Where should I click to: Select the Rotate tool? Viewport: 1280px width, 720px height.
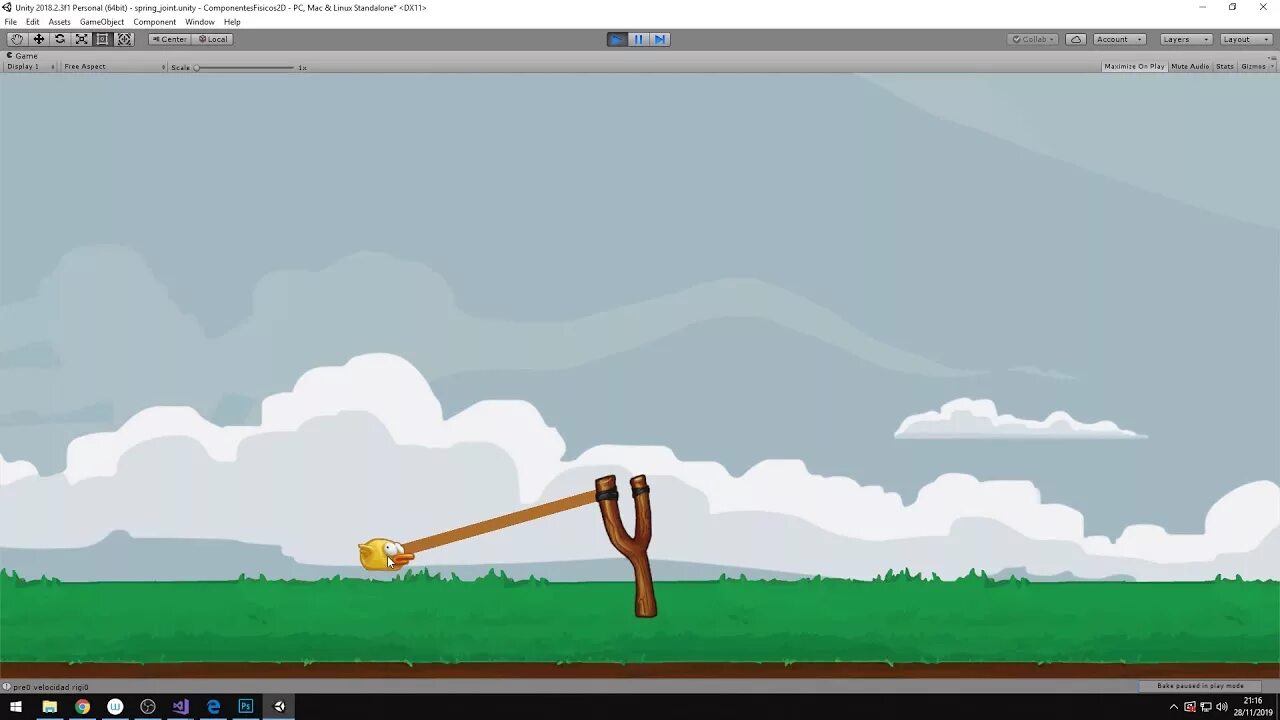pos(60,39)
